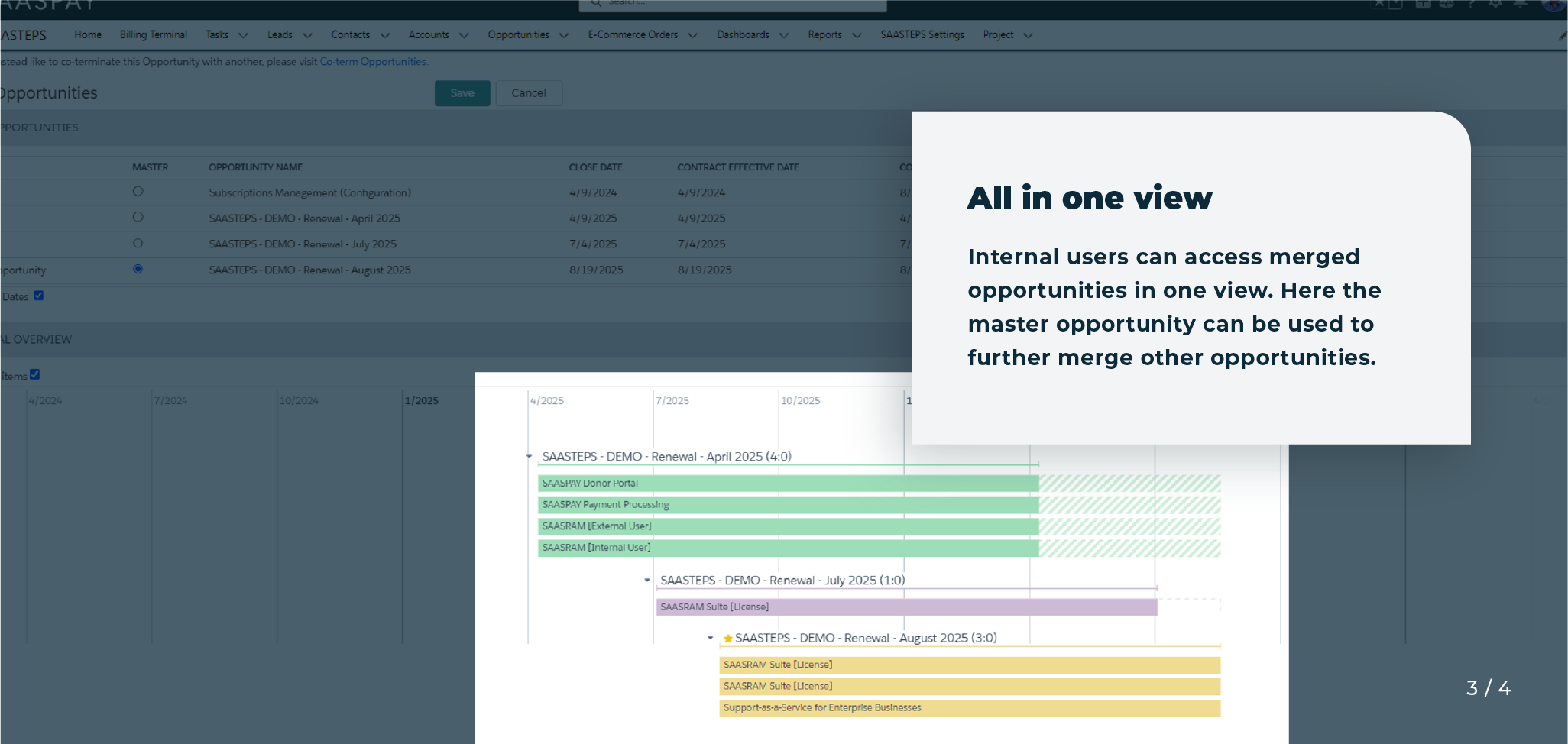This screenshot has height=744, width=1568.
Task: Go to the Reports tab
Action: click(824, 35)
